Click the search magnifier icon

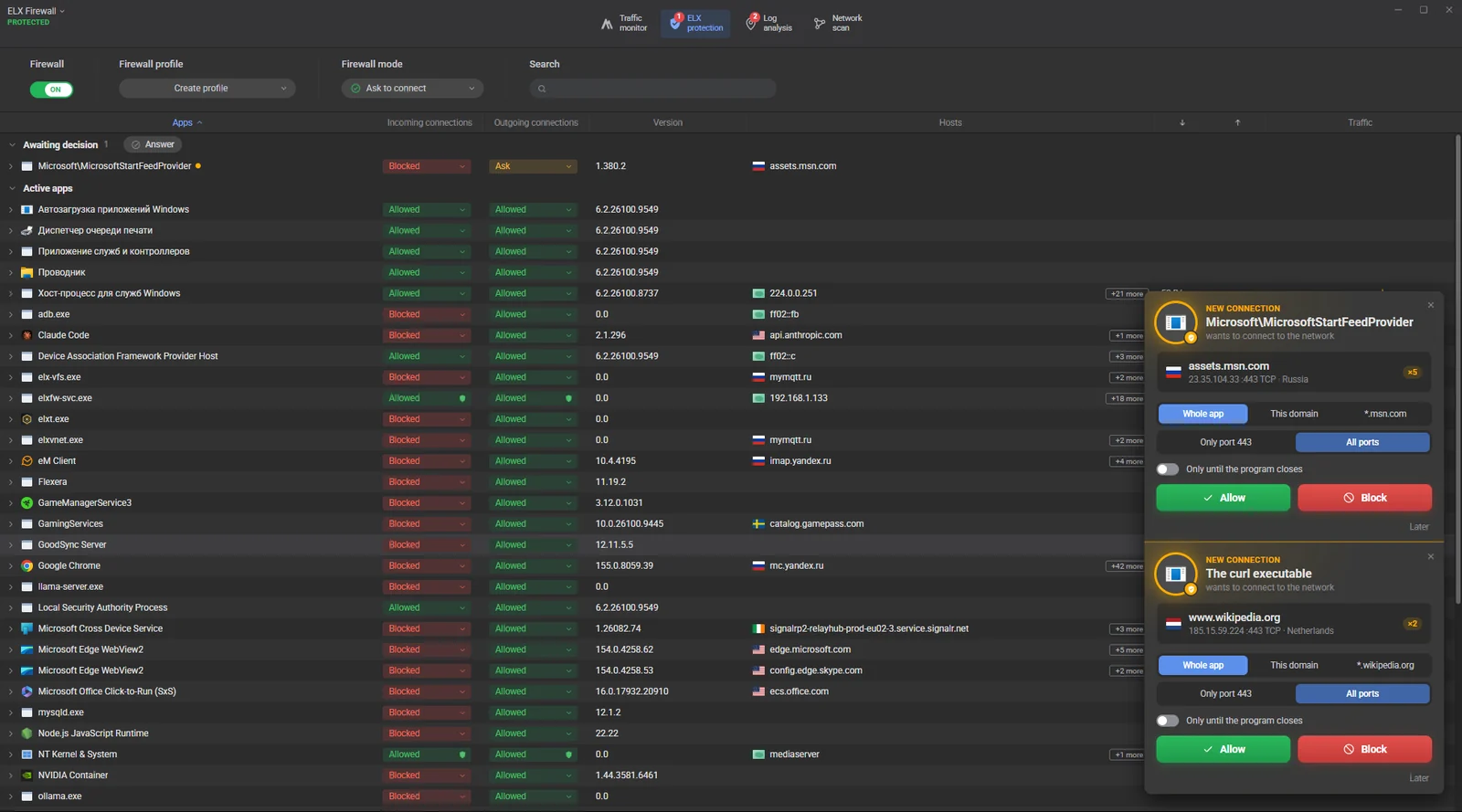tap(542, 89)
